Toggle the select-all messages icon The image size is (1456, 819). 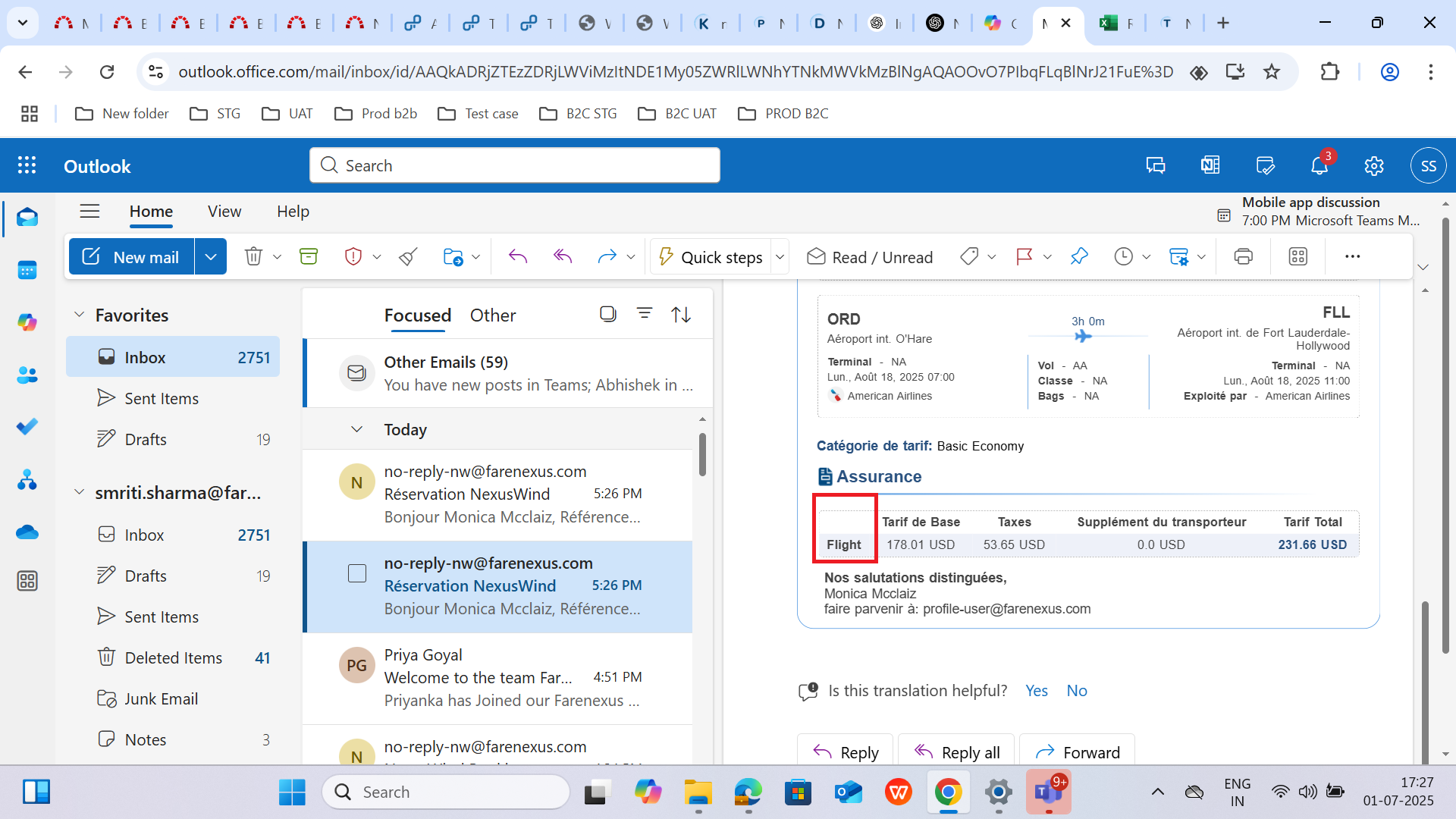tap(607, 314)
